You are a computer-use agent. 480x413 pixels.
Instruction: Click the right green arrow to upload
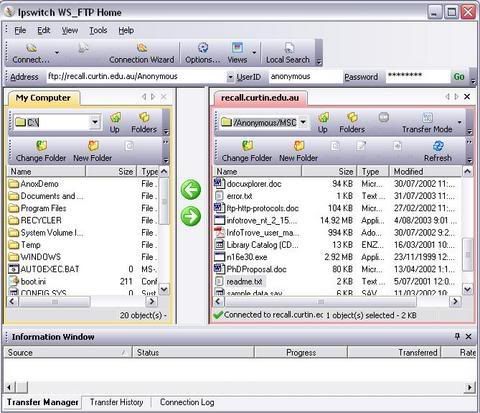[191, 216]
